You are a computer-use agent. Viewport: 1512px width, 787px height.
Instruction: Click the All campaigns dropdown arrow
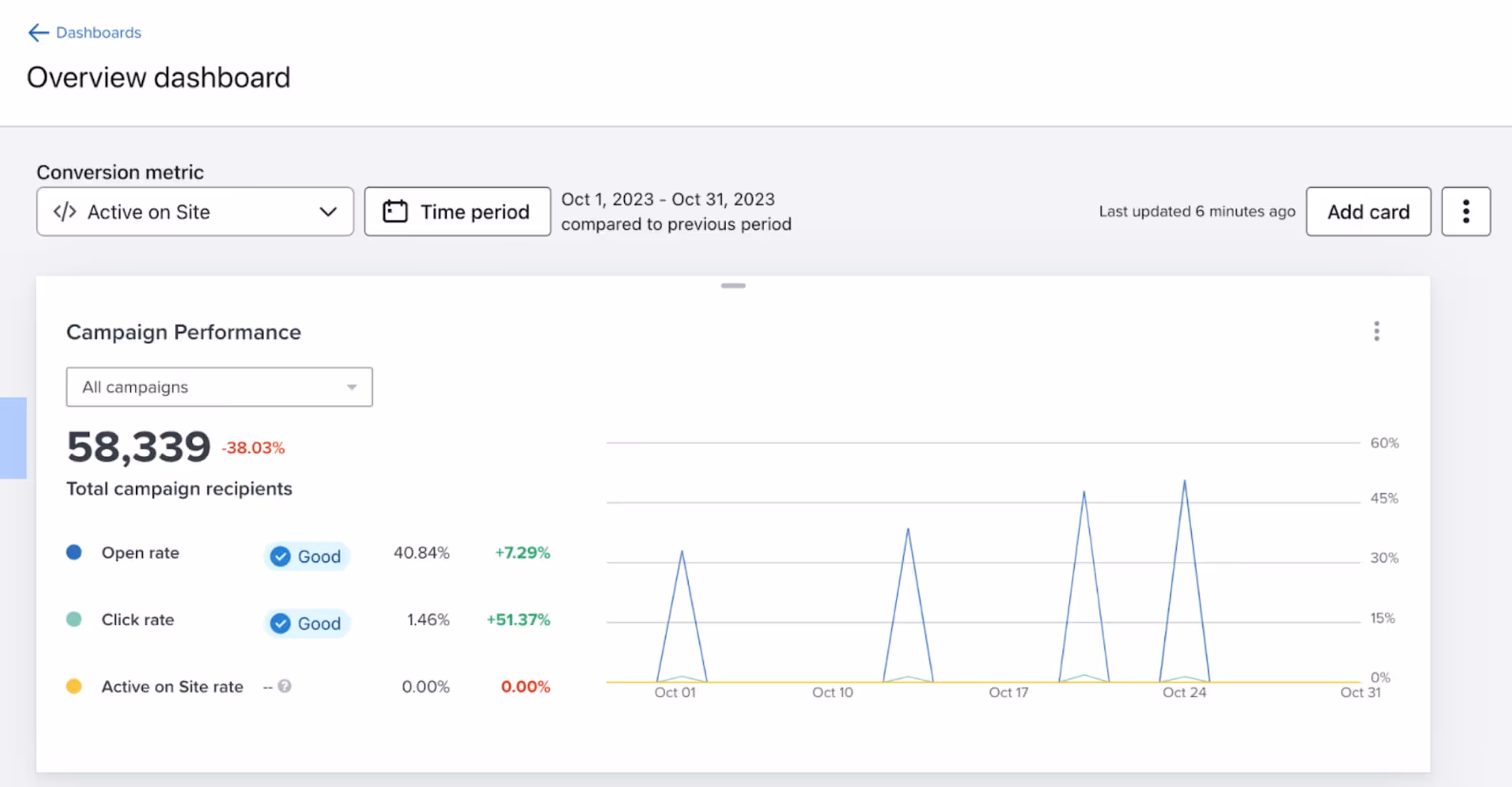351,387
